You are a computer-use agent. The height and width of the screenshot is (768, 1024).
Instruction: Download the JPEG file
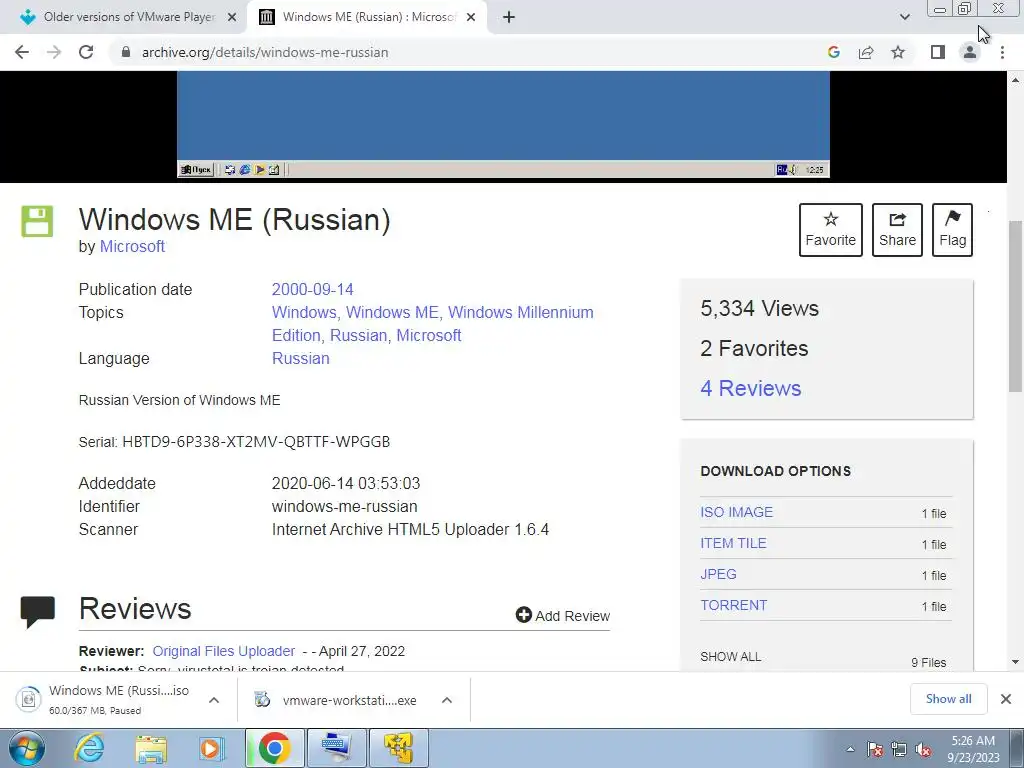(718, 575)
